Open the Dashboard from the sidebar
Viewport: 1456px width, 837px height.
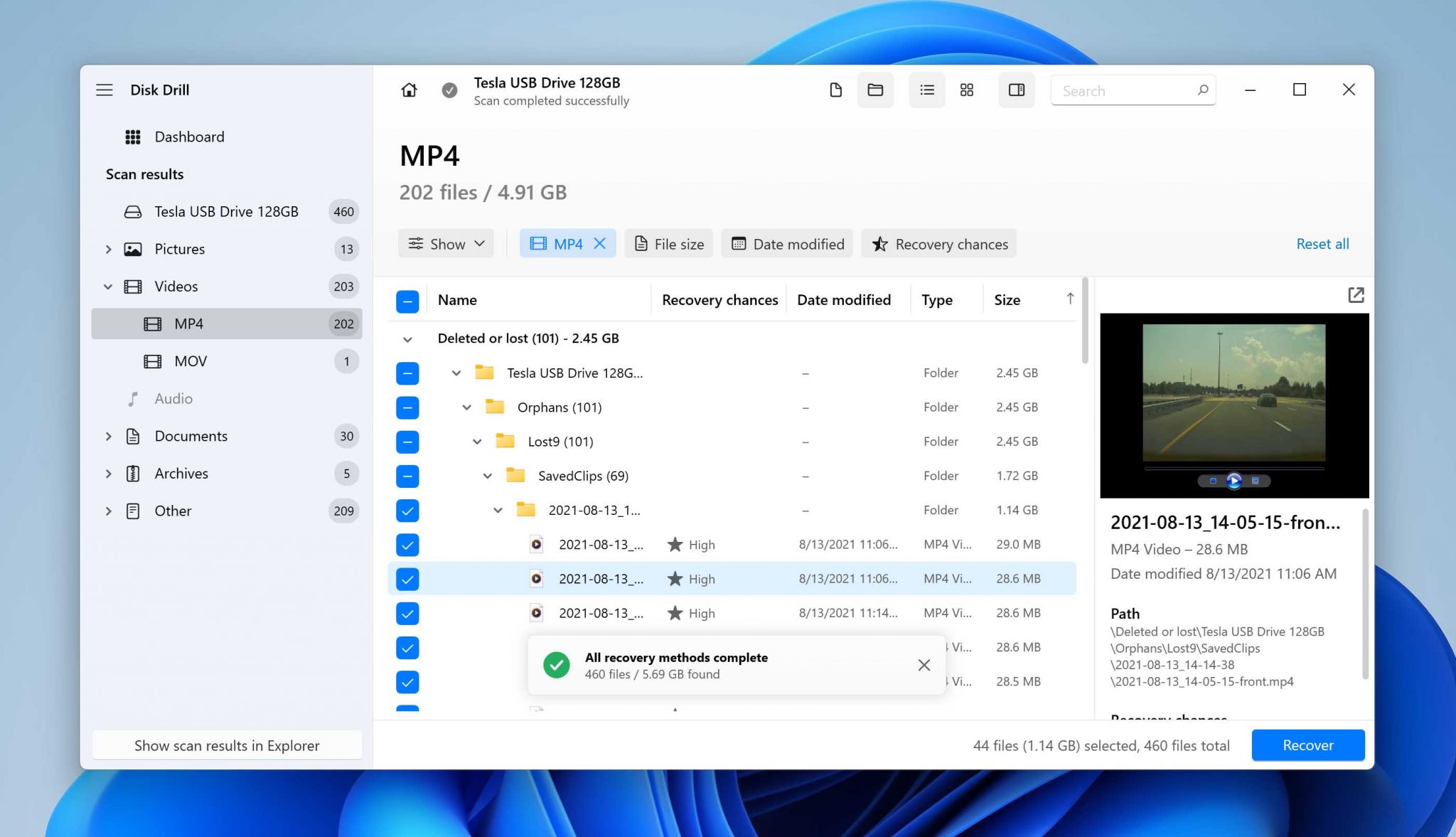pyautogui.click(x=189, y=137)
